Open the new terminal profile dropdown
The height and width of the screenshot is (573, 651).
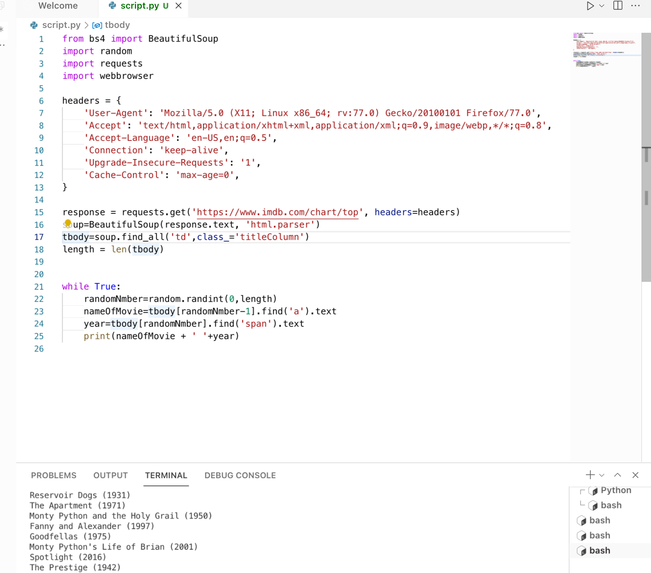602,475
